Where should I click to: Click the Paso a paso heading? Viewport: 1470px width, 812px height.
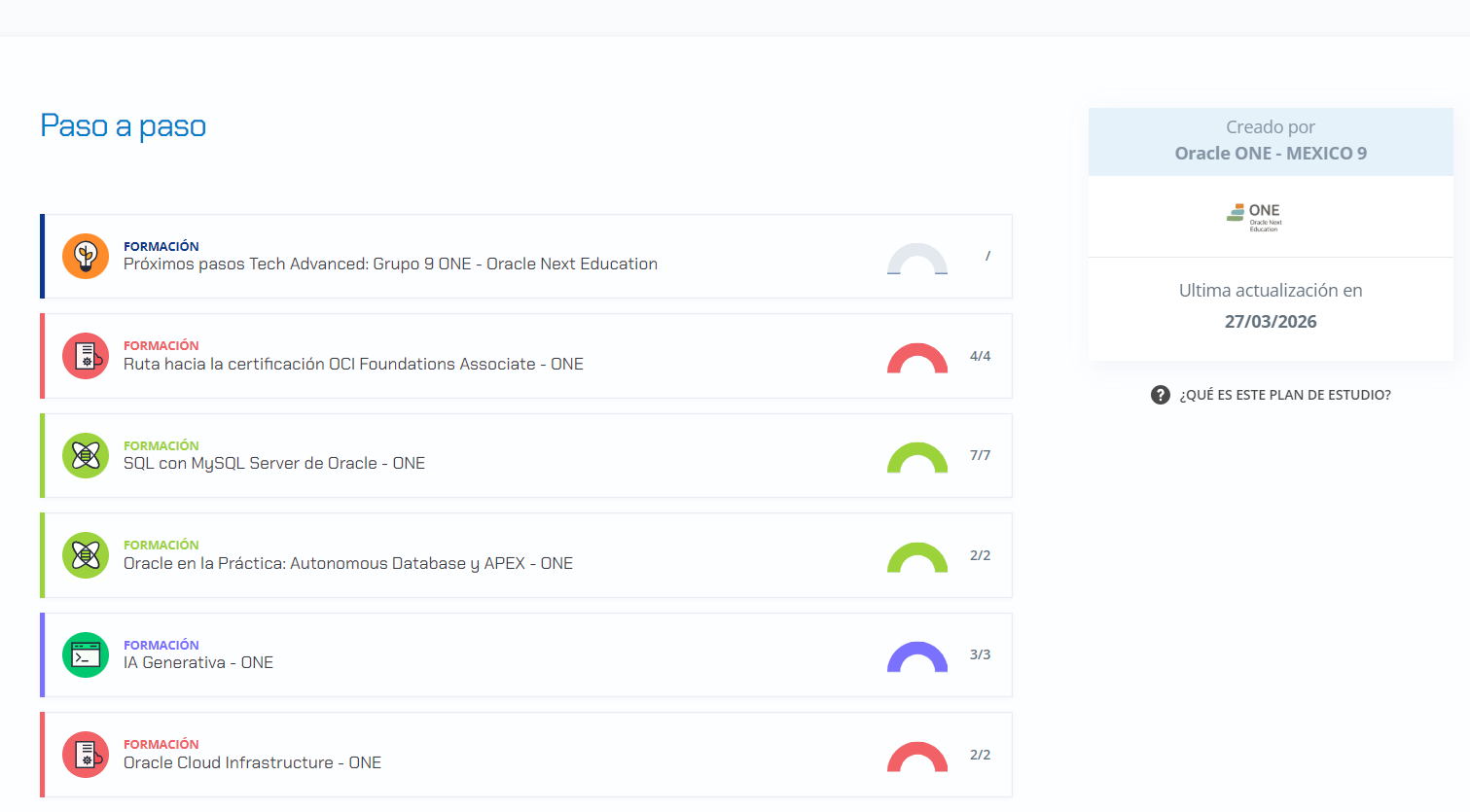(124, 126)
